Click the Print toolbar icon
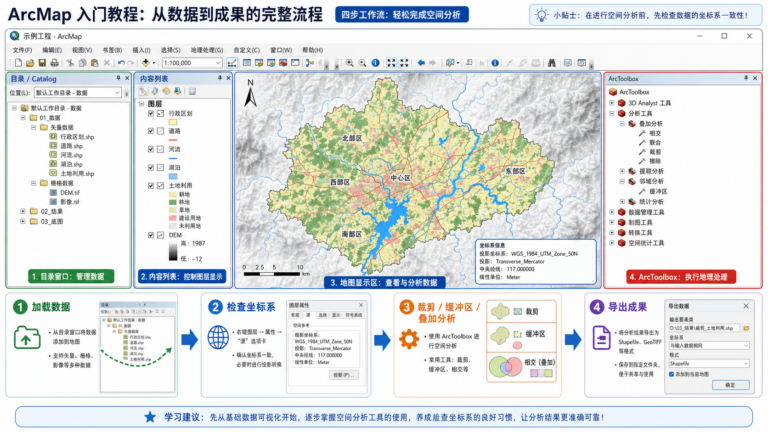The image size is (768, 432). tap(54, 63)
